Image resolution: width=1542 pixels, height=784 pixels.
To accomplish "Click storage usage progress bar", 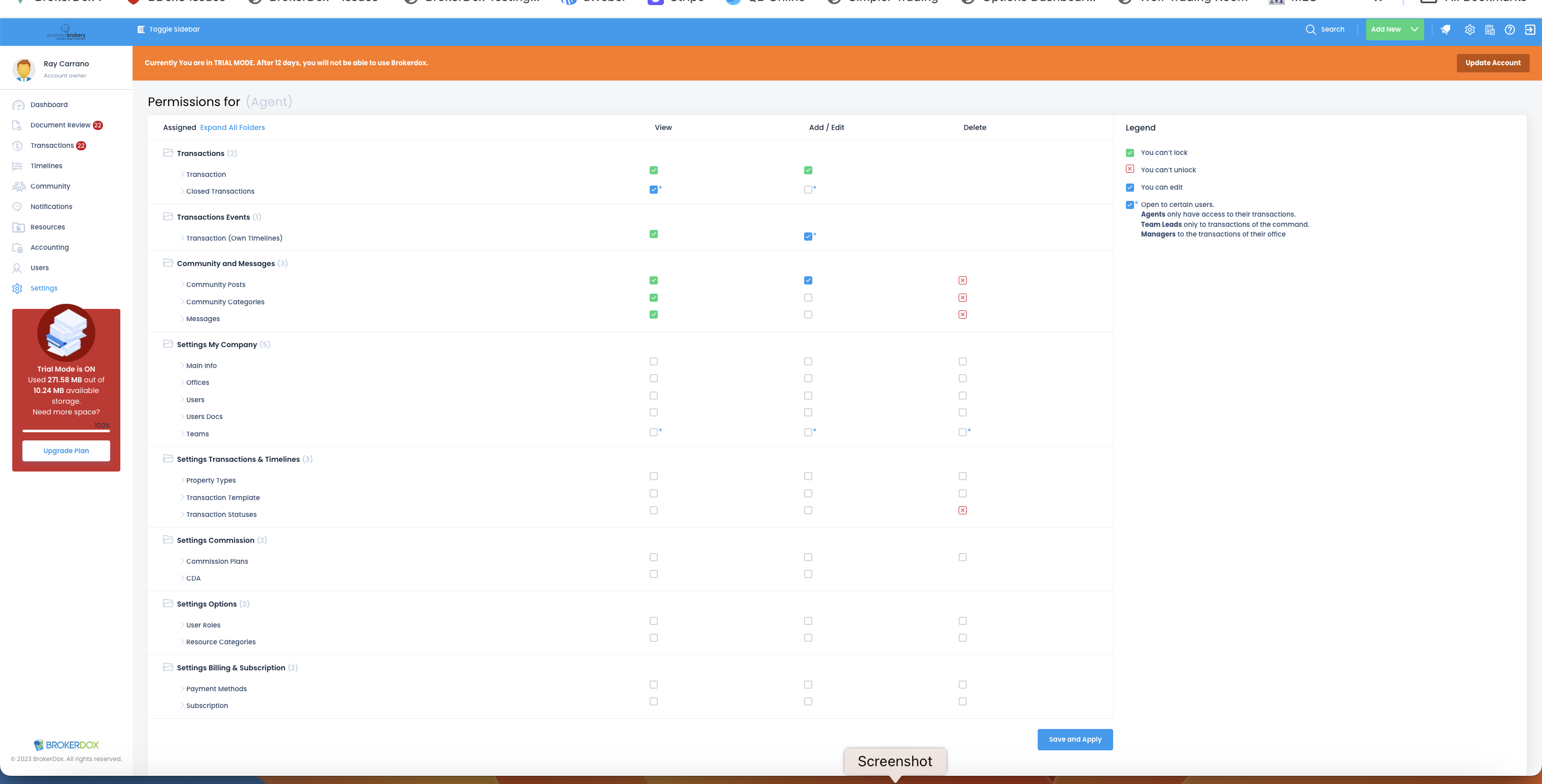I will pos(66,430).
